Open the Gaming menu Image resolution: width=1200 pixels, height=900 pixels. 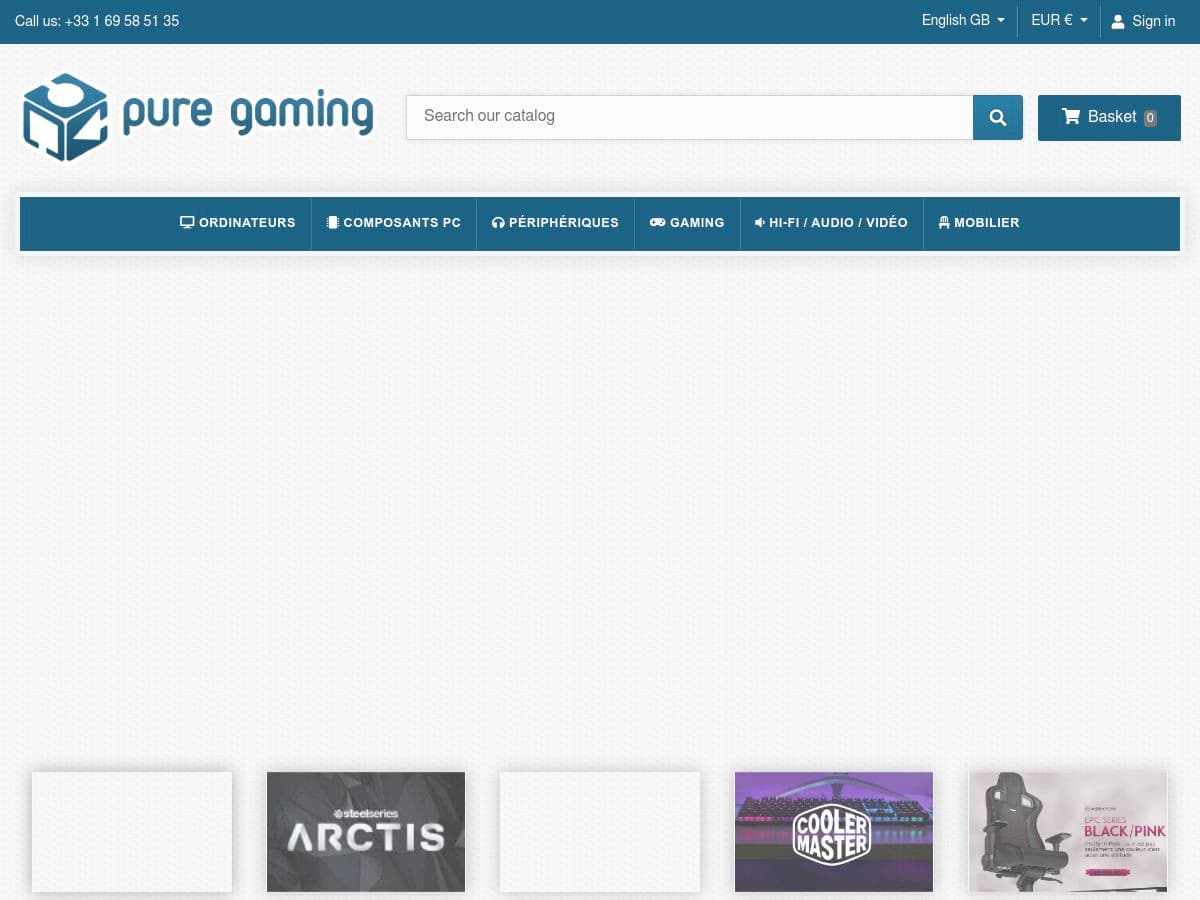pos(687,223)
